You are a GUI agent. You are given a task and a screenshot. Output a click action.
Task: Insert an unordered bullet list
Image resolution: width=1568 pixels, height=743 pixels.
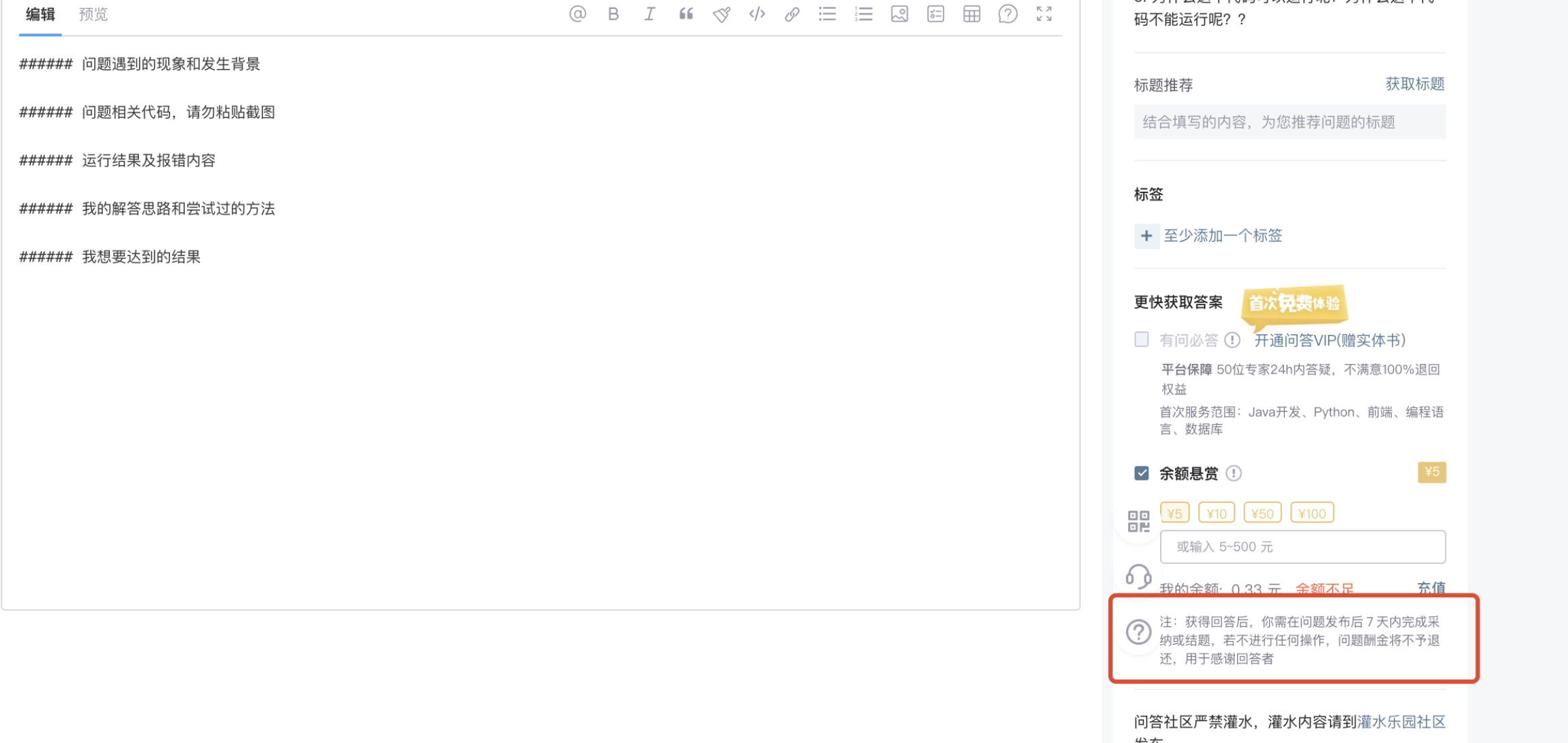(x=827, y=14)
